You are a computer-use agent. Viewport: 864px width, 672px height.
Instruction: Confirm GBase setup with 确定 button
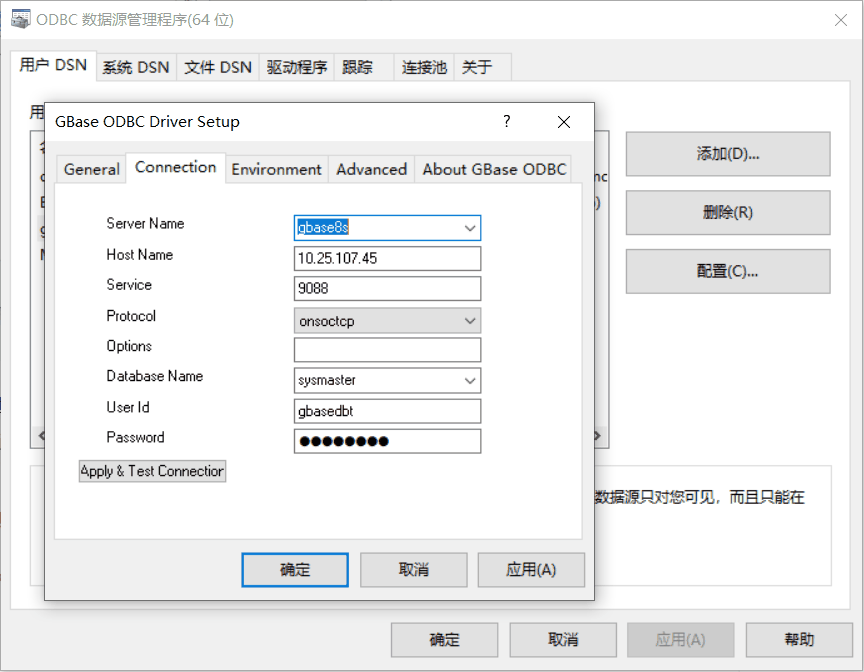coord(295,570)
